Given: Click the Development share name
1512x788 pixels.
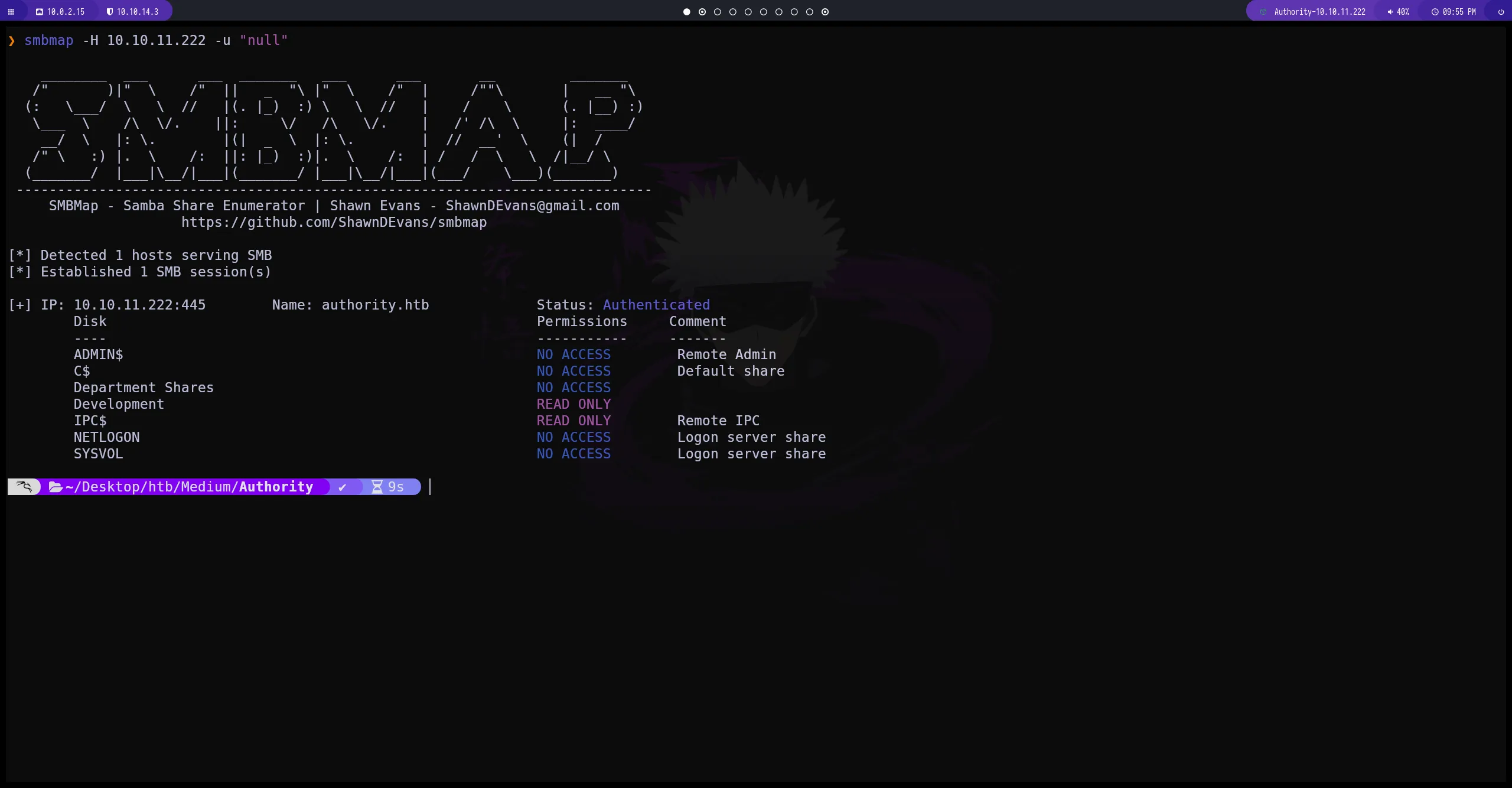Looking at the screenshot, I should pos(119,405).
